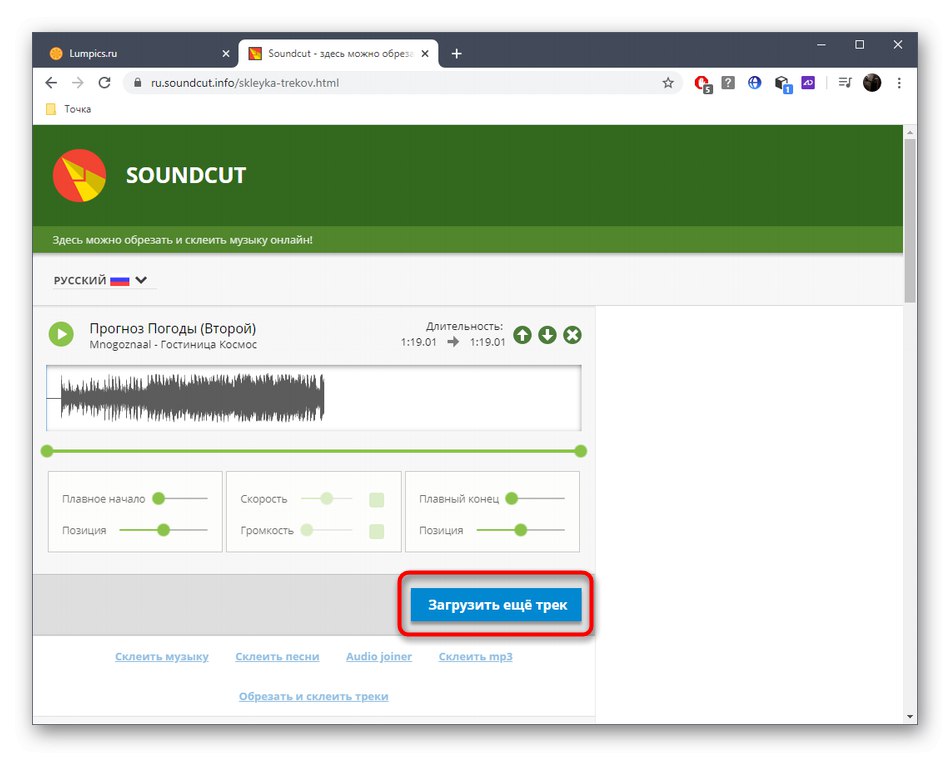
Task: Adjust the Скорость slider
Action: pos(327,498)
